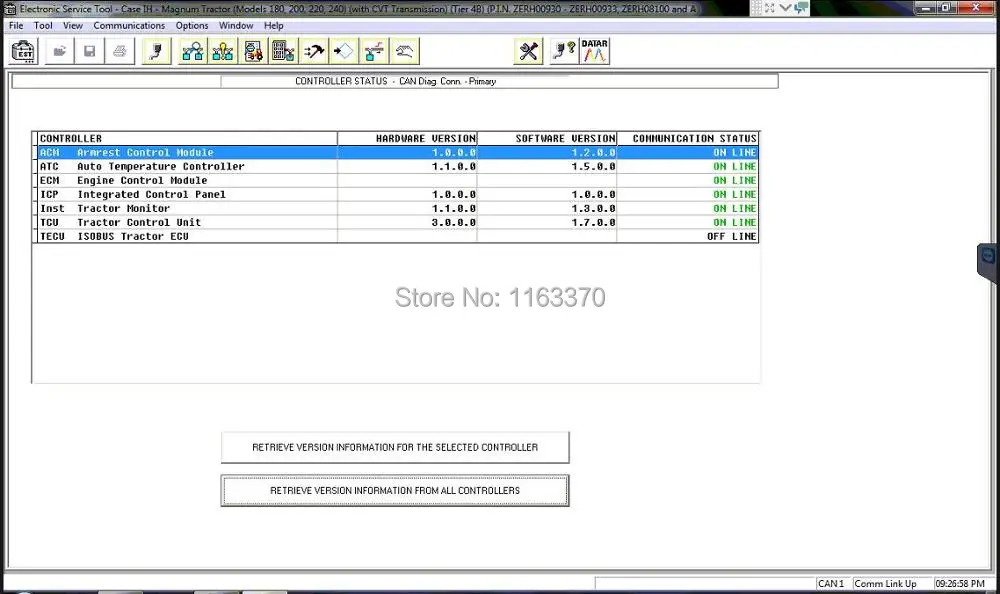Click the DATAR toolbar icon
Viewport: 1000px width, 594px height.
coord(594,52)
